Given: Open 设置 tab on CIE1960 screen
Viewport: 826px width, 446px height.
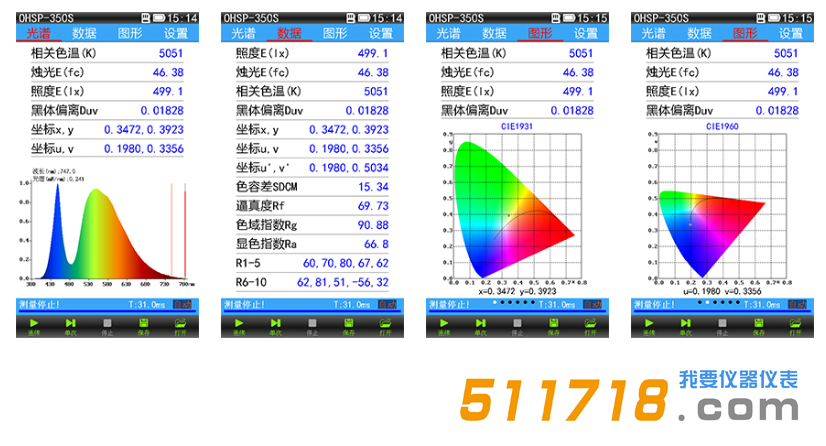Looking at the screenshot, I should (791, 34).
